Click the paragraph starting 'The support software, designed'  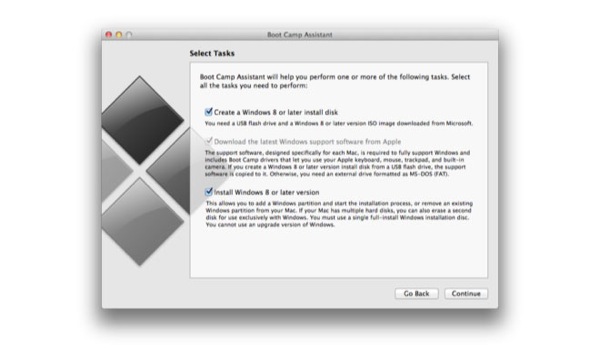(338, 163)
